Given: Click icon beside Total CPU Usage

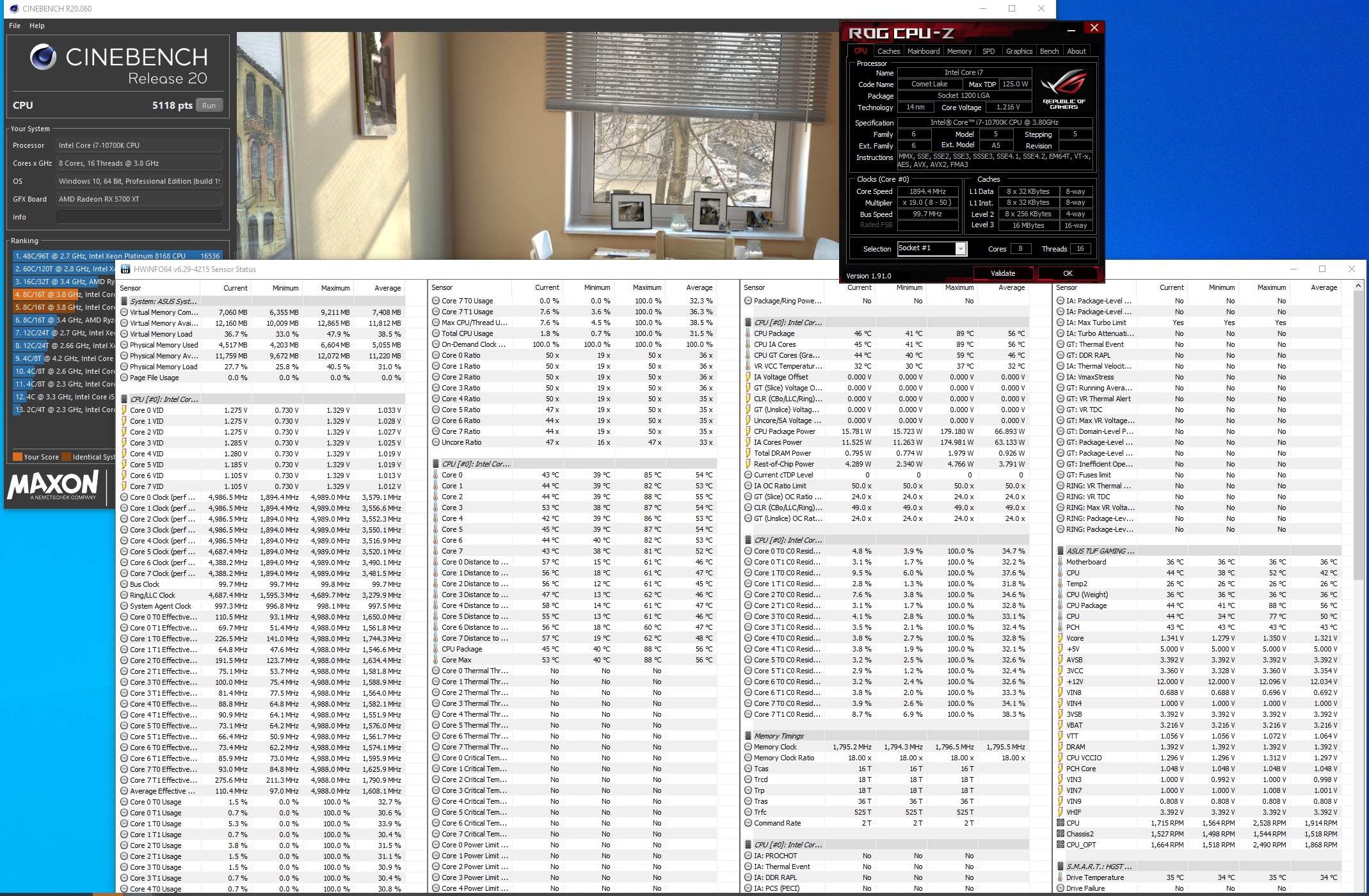Looking at the screenshot, I should point(436,333).
